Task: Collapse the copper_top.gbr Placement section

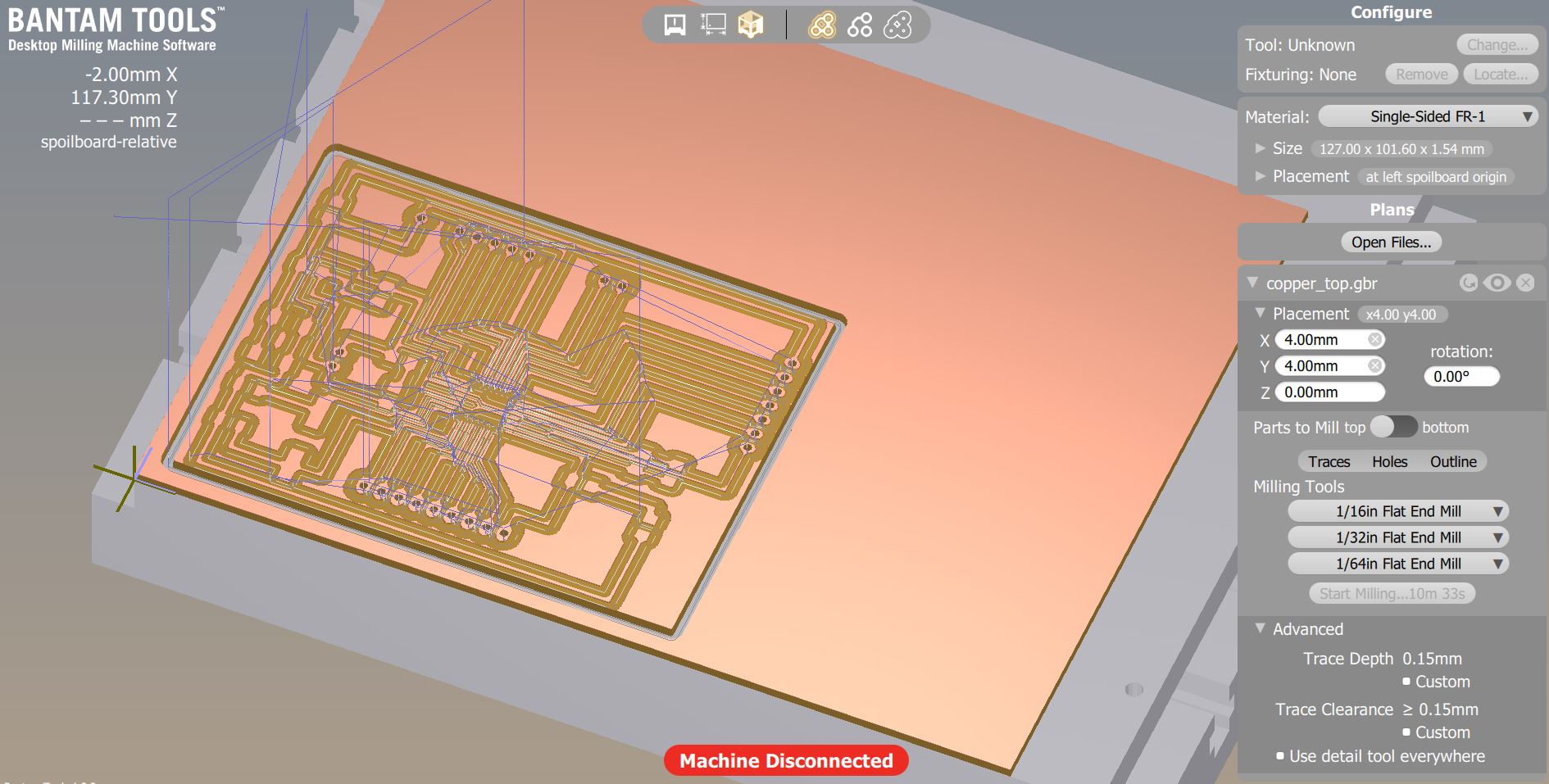Action: pyautogui.click(x=1260, y=313)
